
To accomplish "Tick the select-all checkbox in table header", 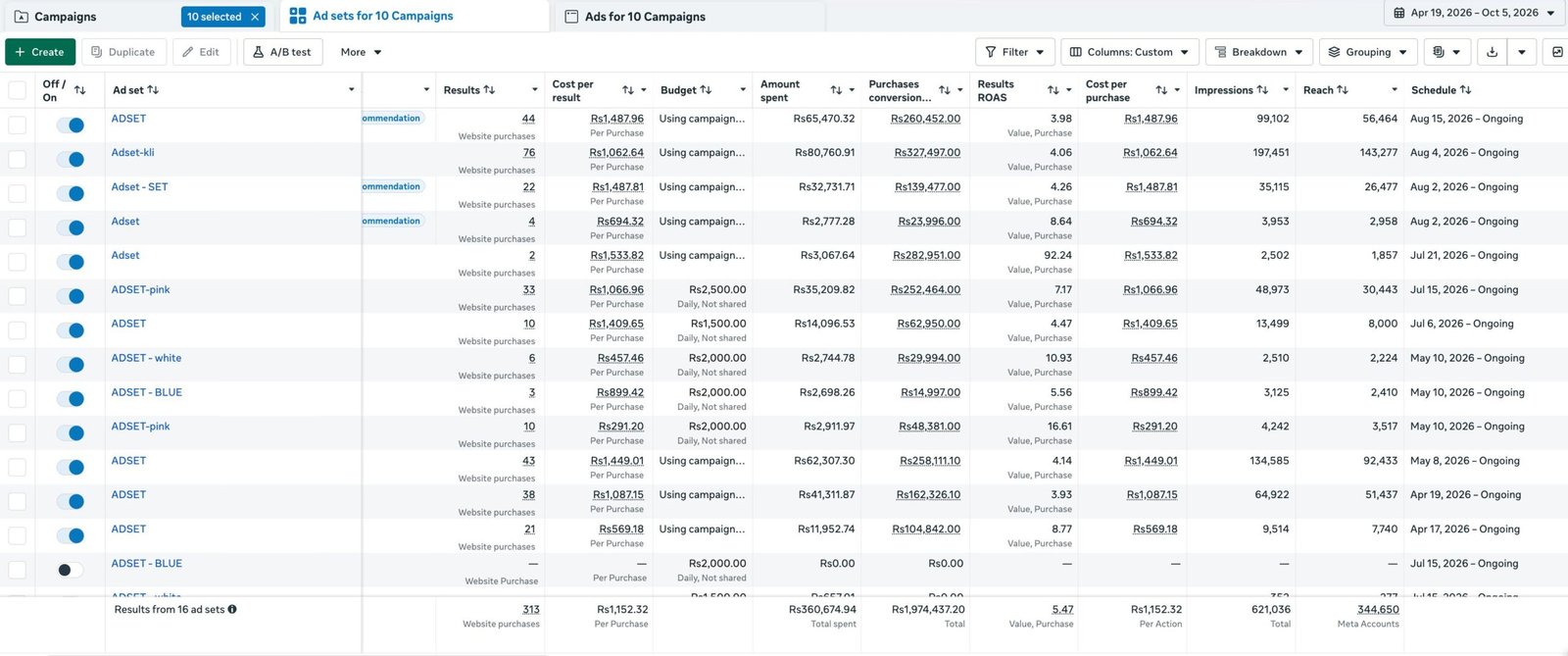I will click(x=17, y=90).
